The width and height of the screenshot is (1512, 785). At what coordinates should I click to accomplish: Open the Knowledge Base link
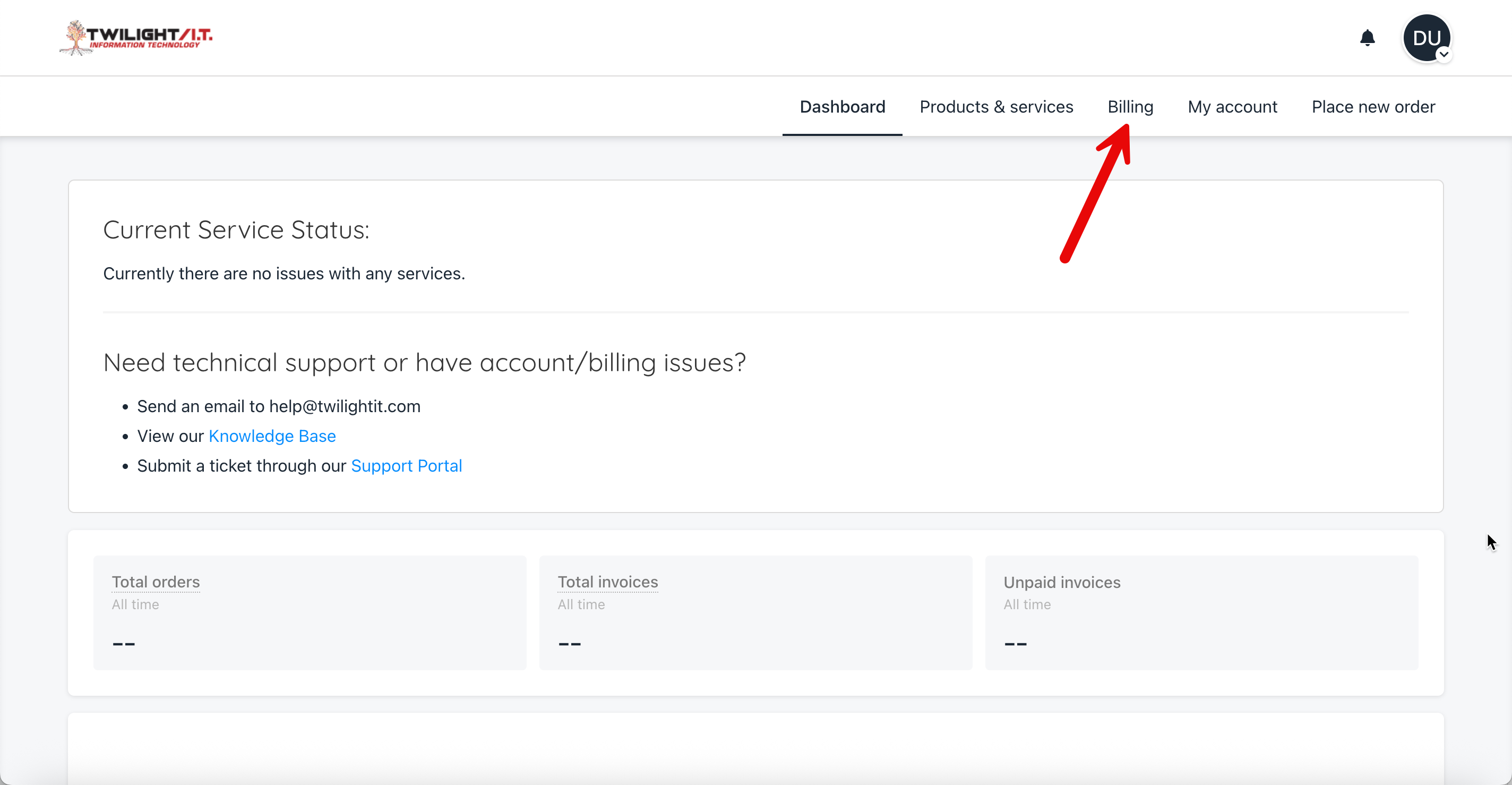(x=272, y=436)
